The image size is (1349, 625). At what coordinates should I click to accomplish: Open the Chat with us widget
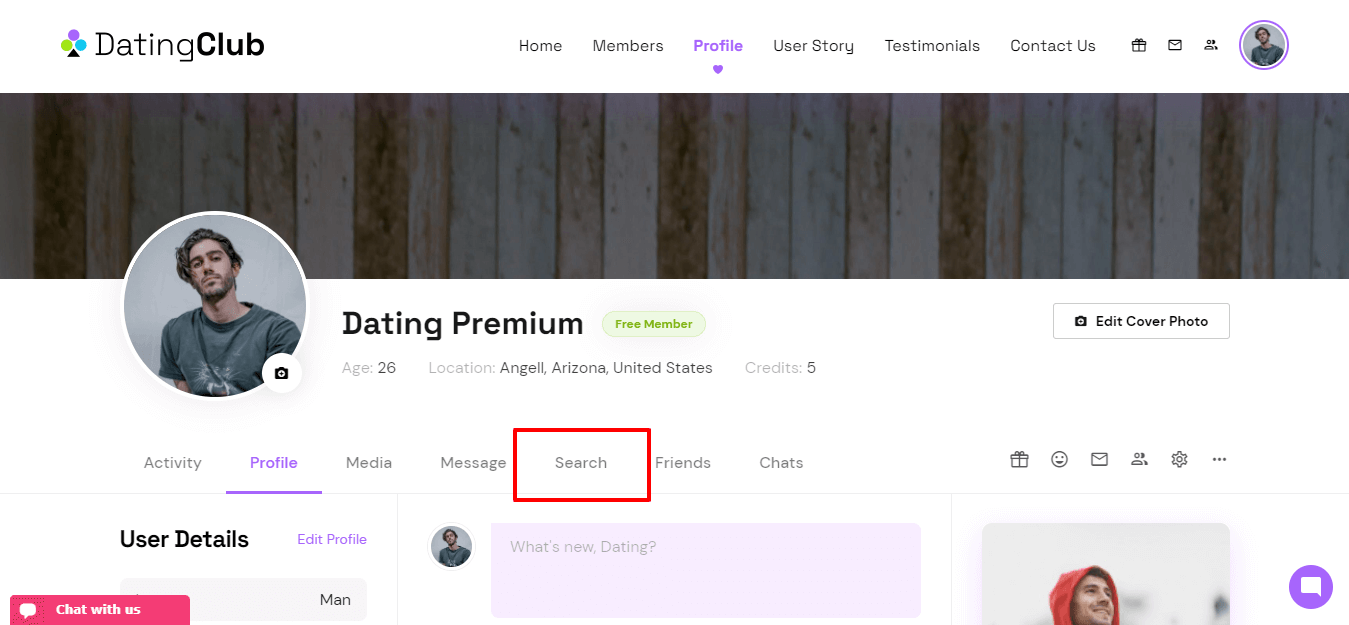click(100, 610)
